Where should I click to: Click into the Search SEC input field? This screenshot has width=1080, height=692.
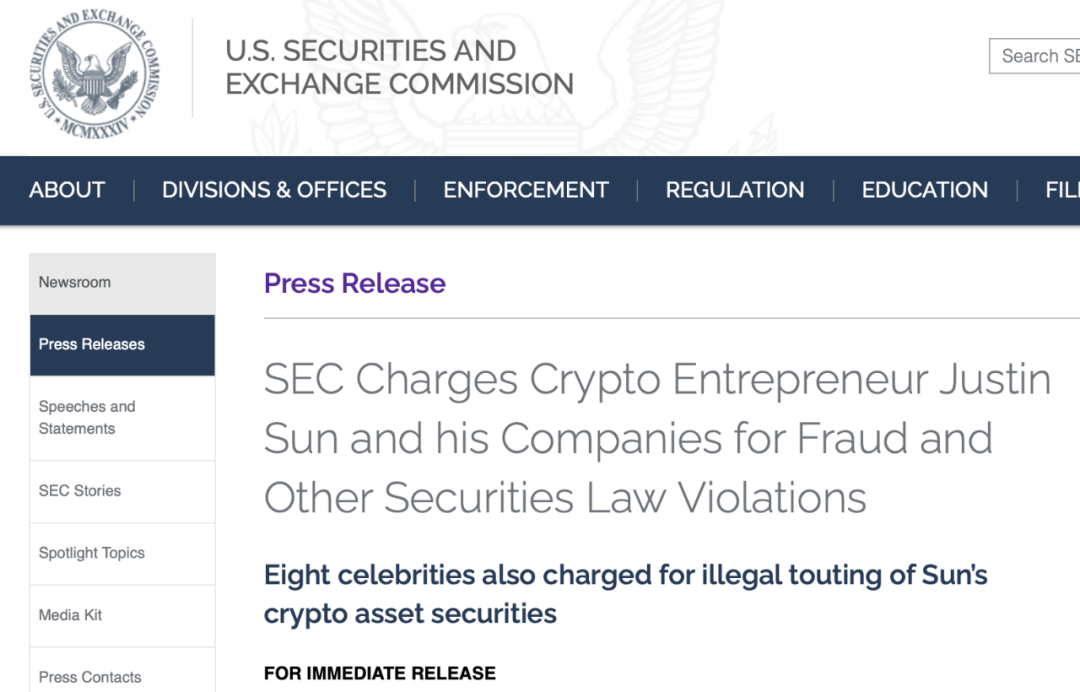pos(1035,56)
